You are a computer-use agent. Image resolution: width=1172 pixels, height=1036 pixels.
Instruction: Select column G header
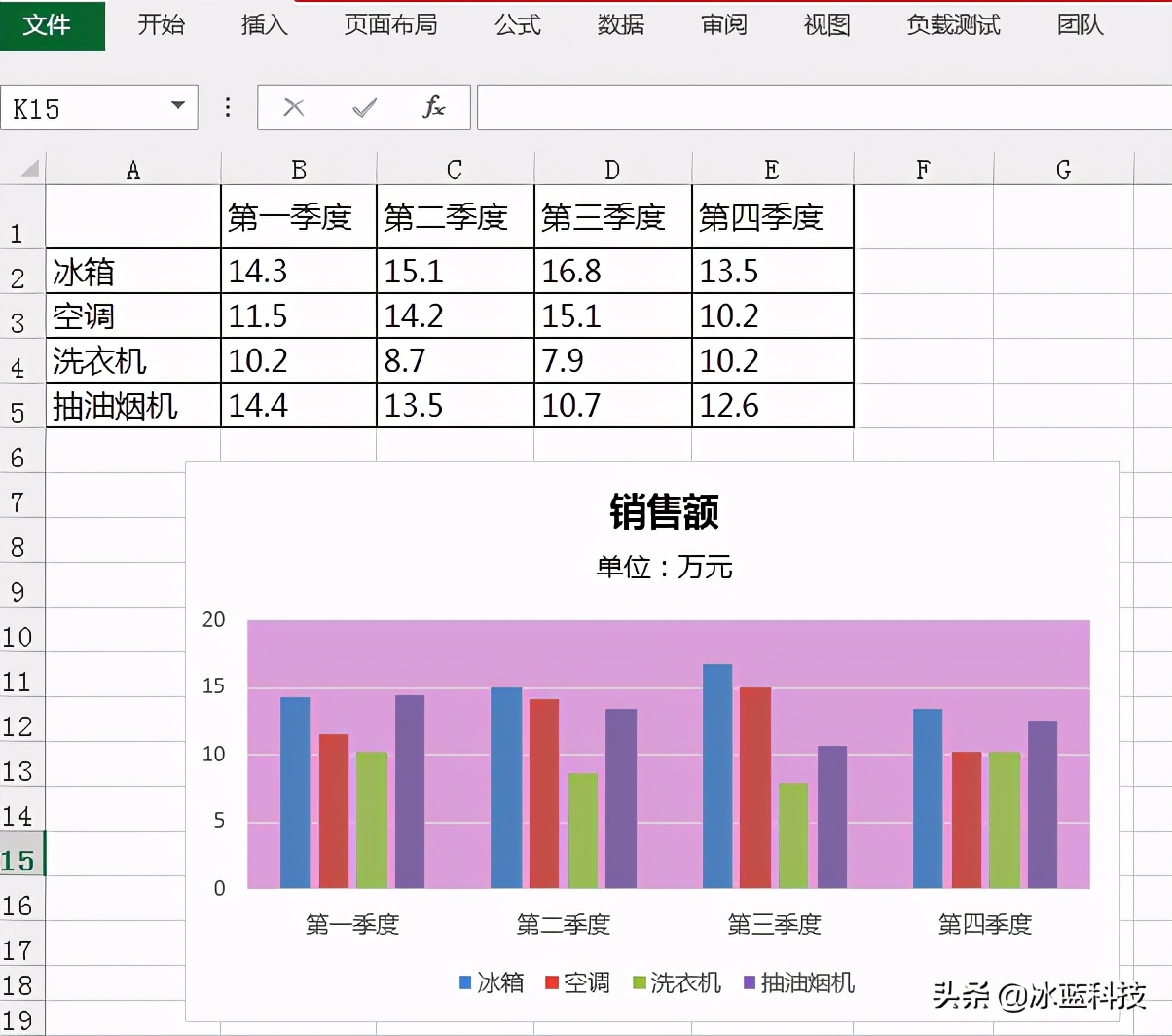click(1063, 169)
